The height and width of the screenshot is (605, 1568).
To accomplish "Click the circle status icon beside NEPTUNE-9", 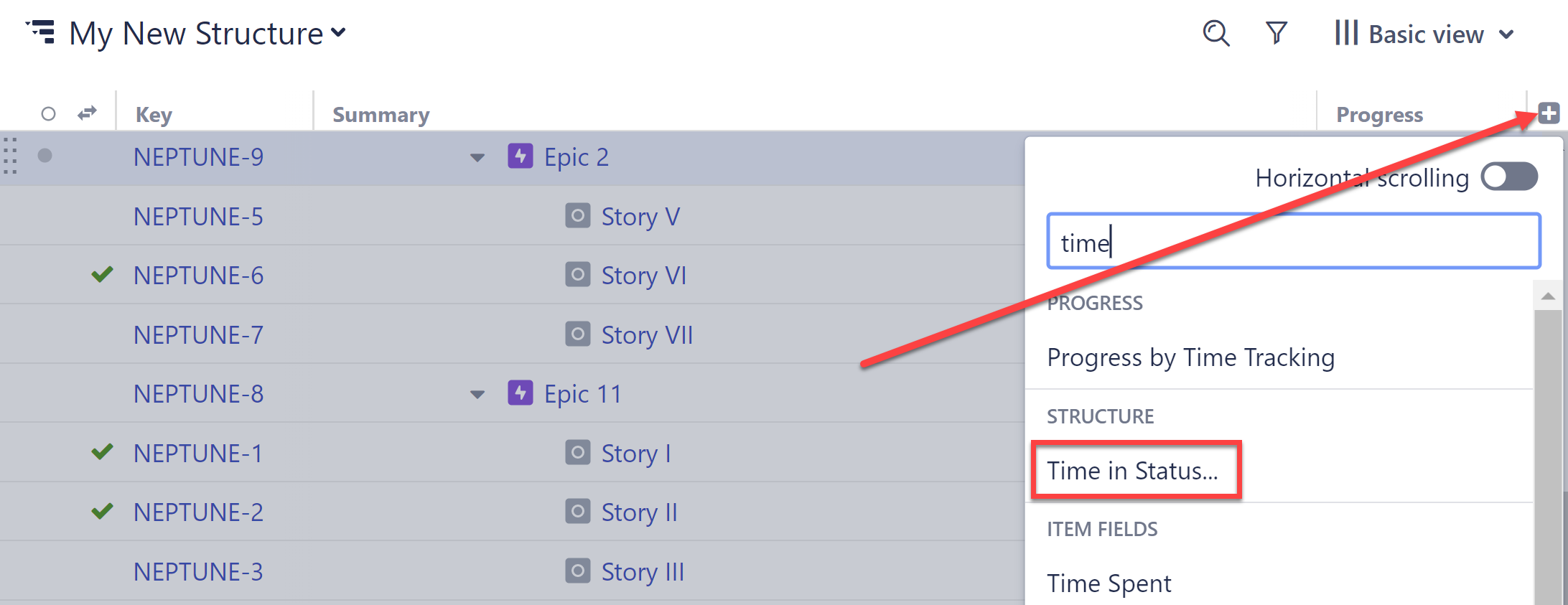I will tap(45, 156).
